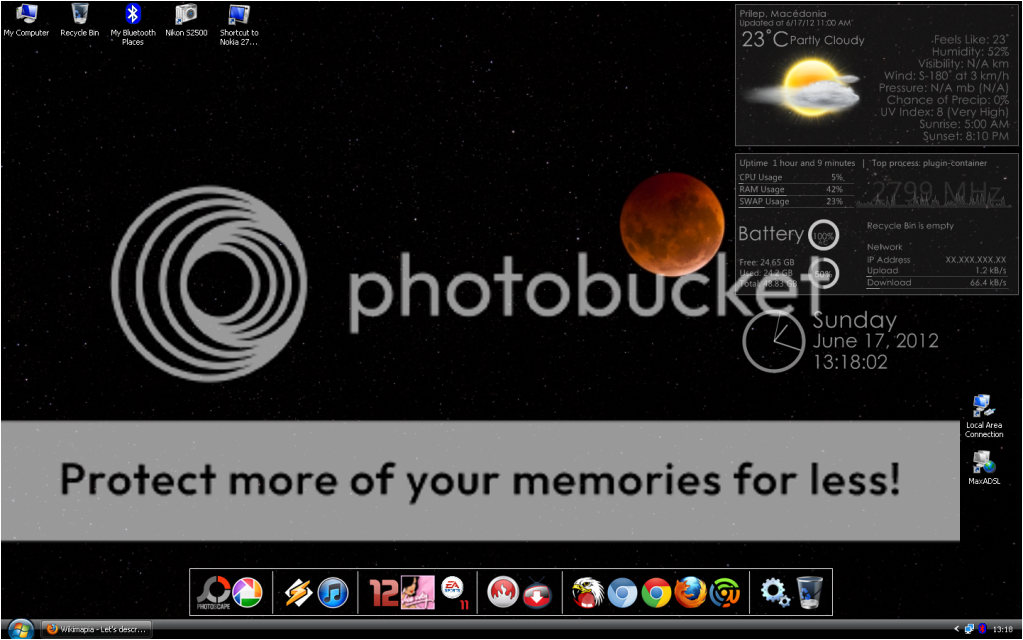Launch EA Sports FIFA 11 icon
Screen dimensions: 1023x640
tap(455, 591)
